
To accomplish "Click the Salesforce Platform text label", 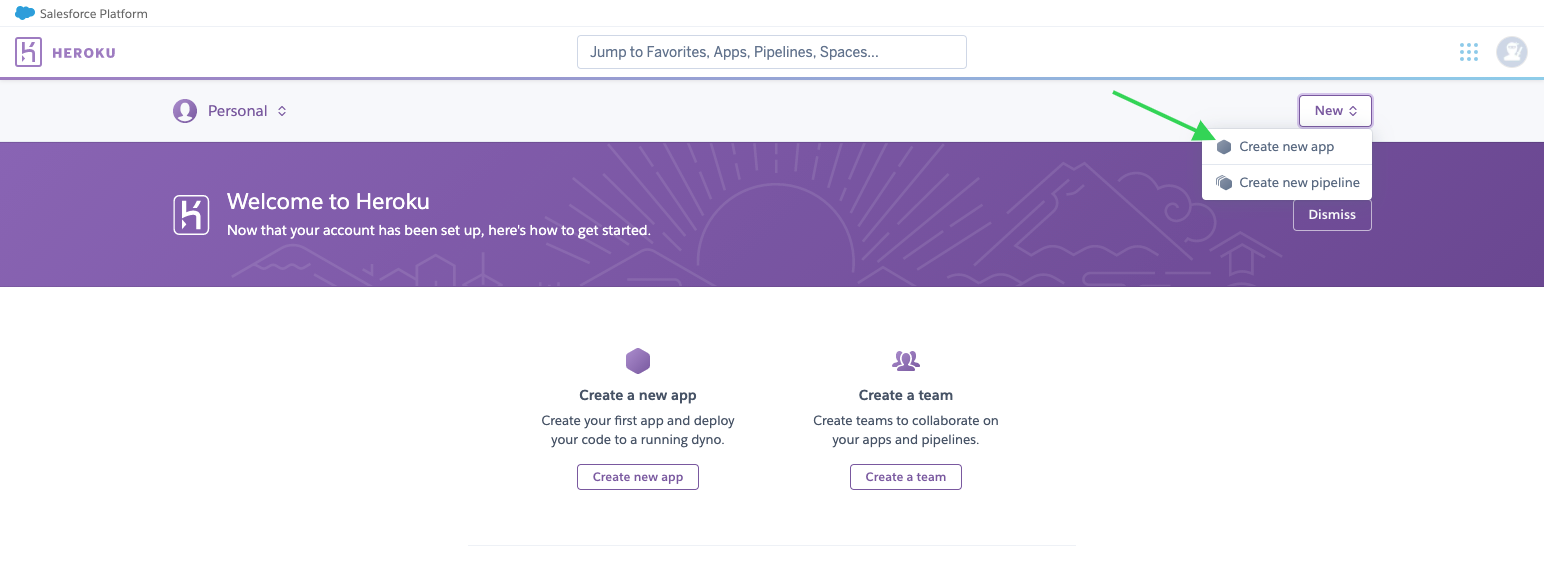I will (x=94, y=13).
